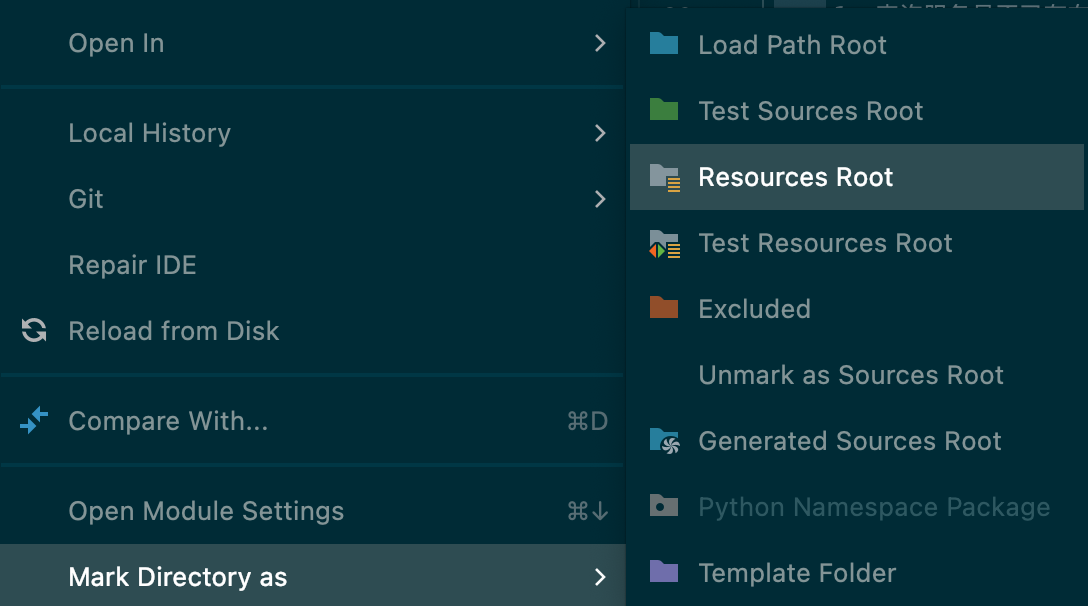Select Generated Sources Root entry
The width and height of the screenshot is (1088, 606).
(x=849, y=441)
